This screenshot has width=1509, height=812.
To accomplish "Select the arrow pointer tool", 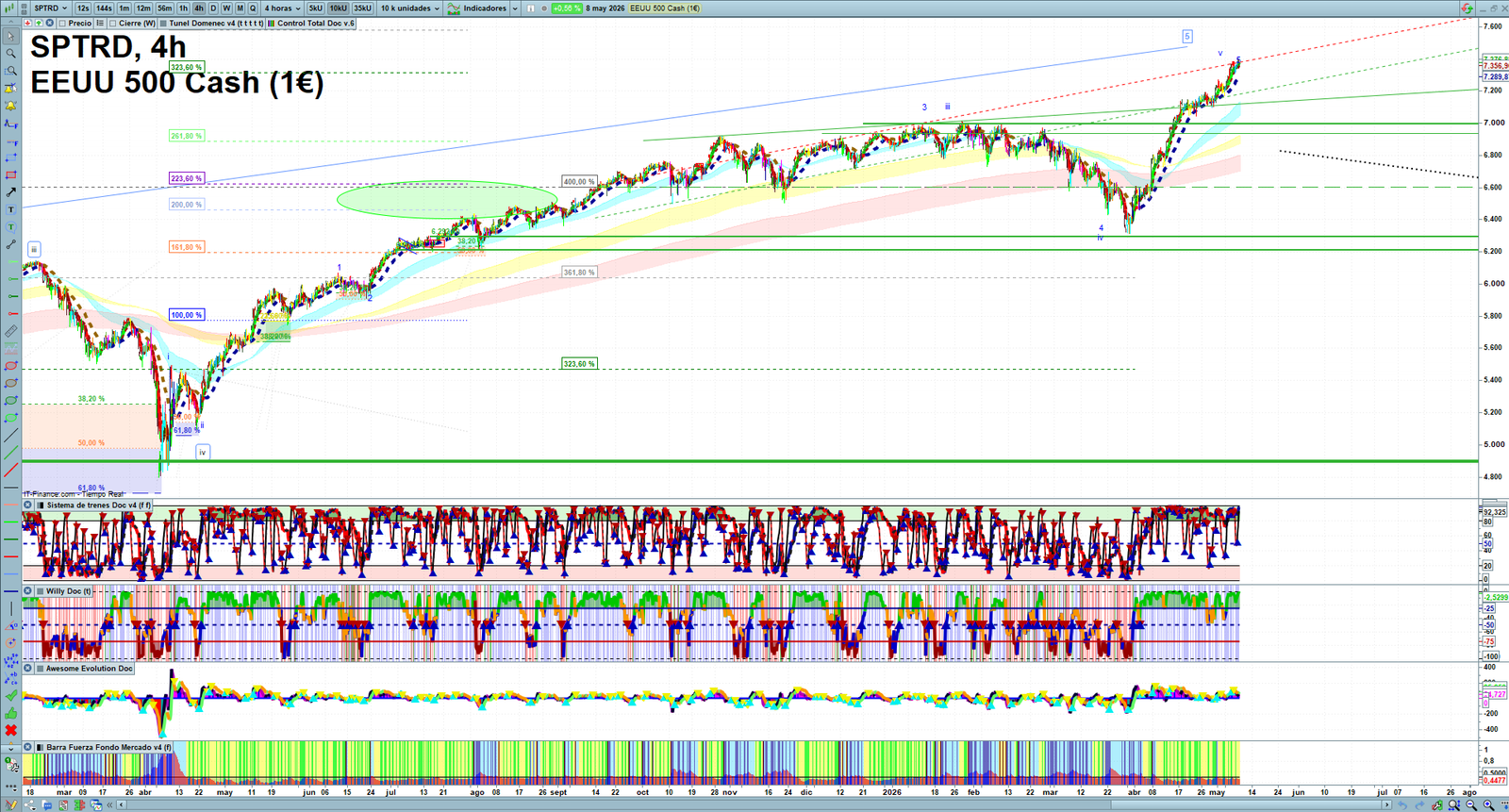I will 11,37.
